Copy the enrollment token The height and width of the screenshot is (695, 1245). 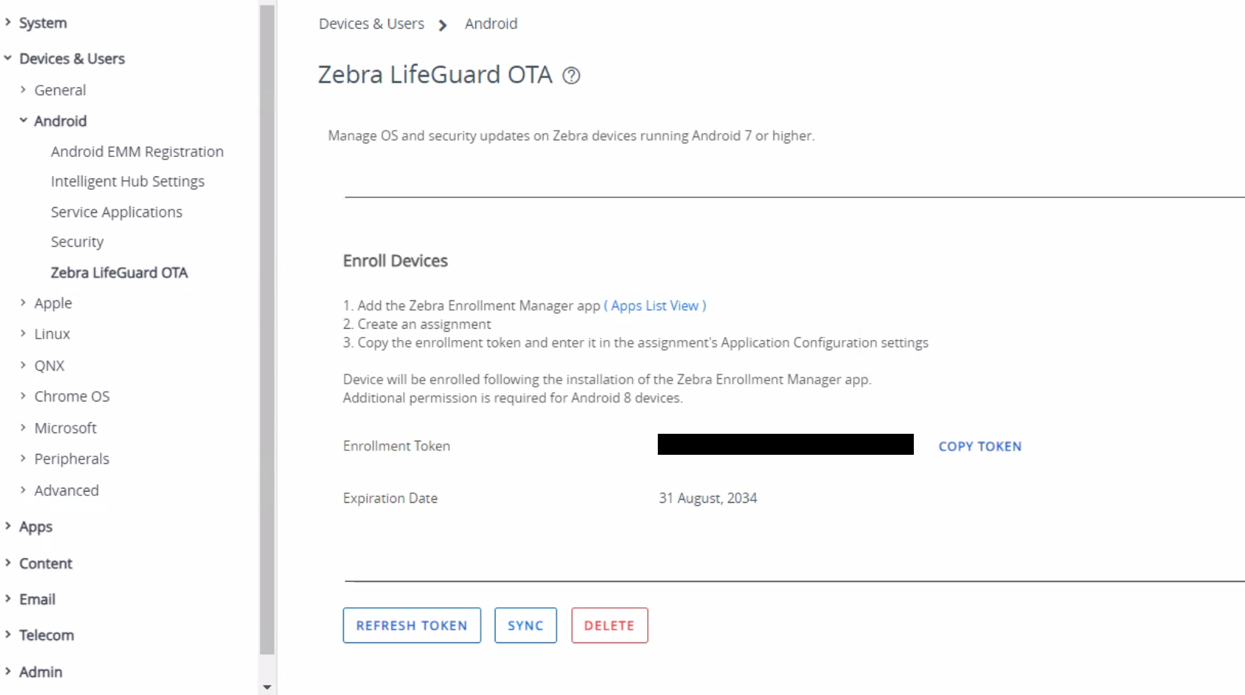tap(979, 446)
